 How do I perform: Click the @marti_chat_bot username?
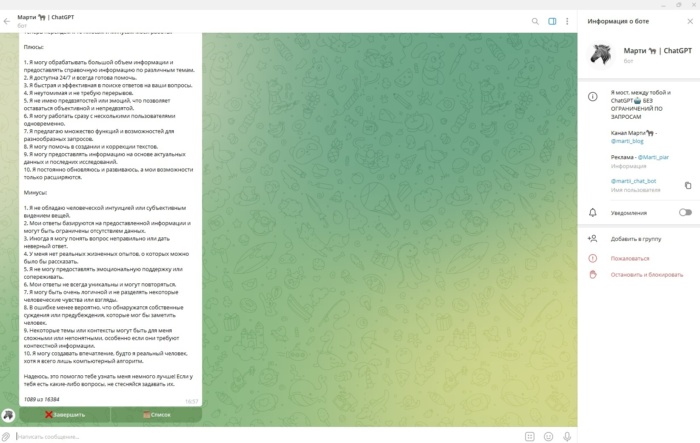coord(634,181)
